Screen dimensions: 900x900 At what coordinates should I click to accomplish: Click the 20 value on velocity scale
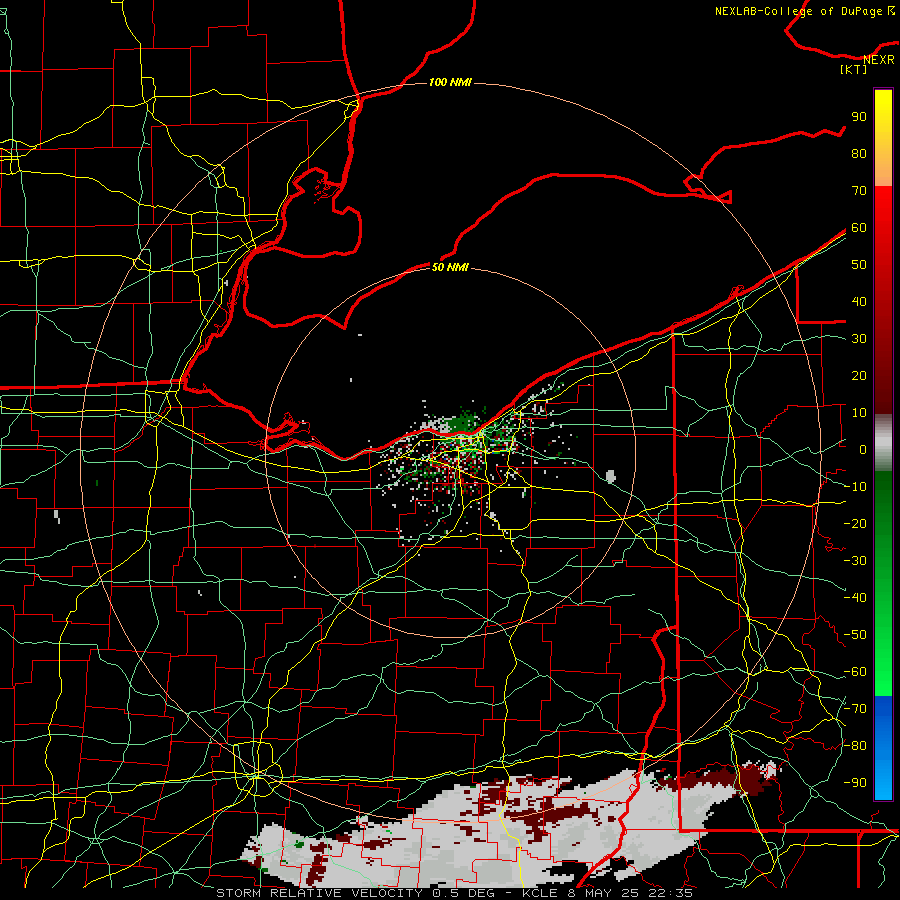859,375
